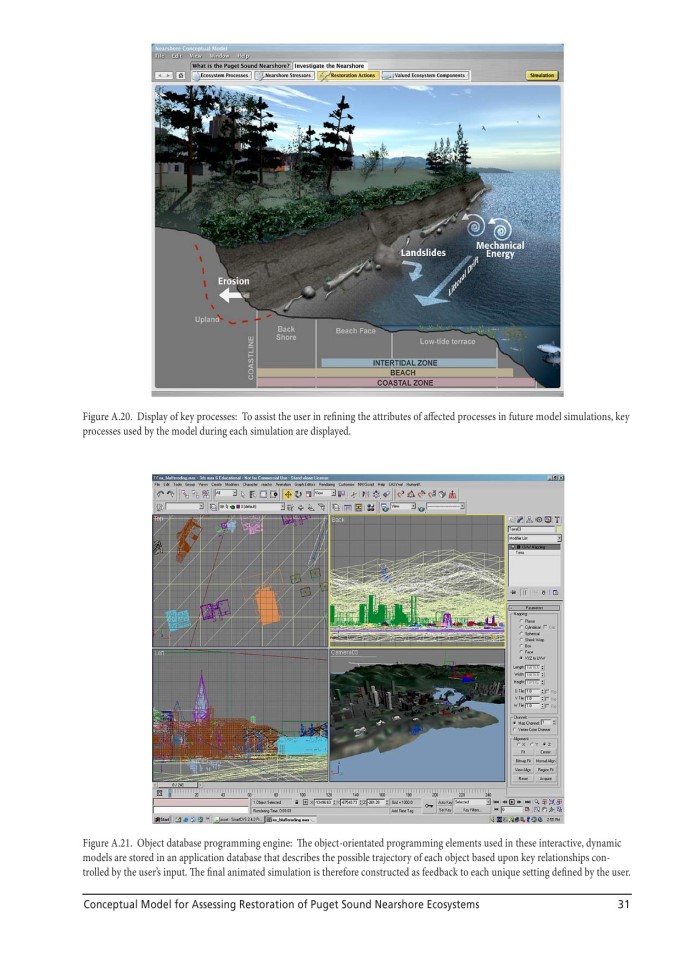Switch to the Motion command panel tab

(x=539, y=519)
